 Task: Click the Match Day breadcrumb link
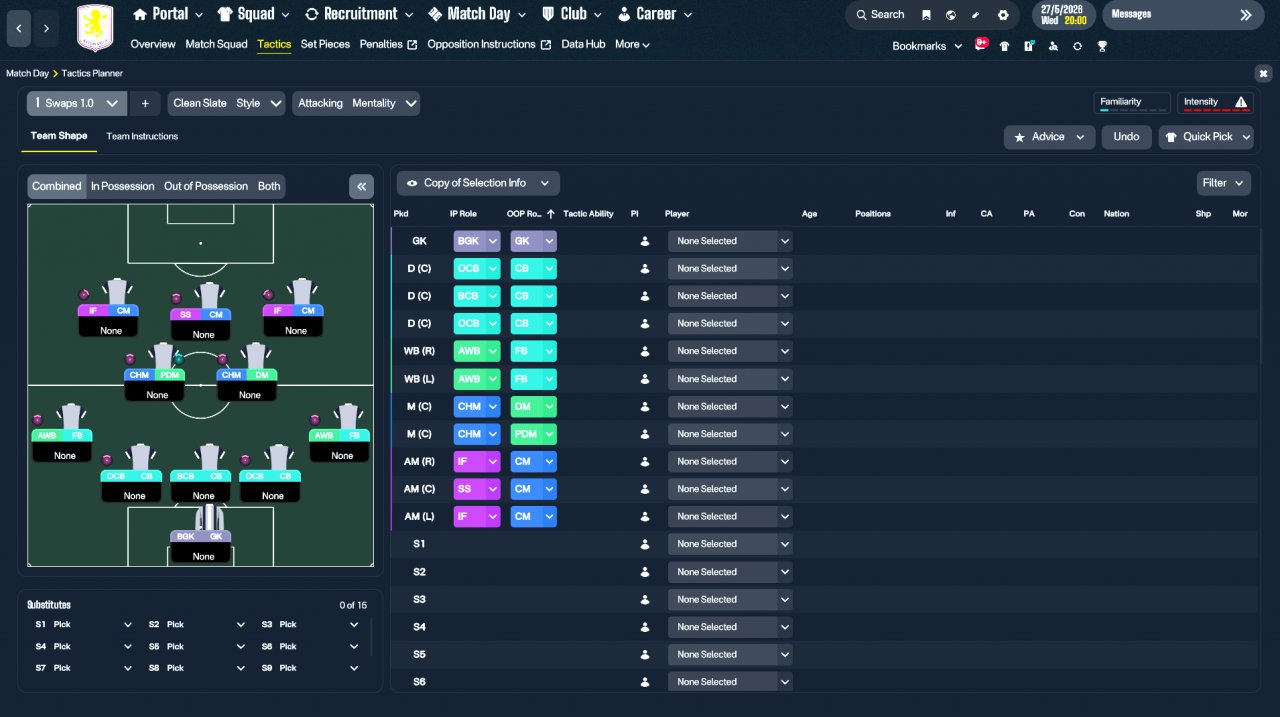[27, 73]
